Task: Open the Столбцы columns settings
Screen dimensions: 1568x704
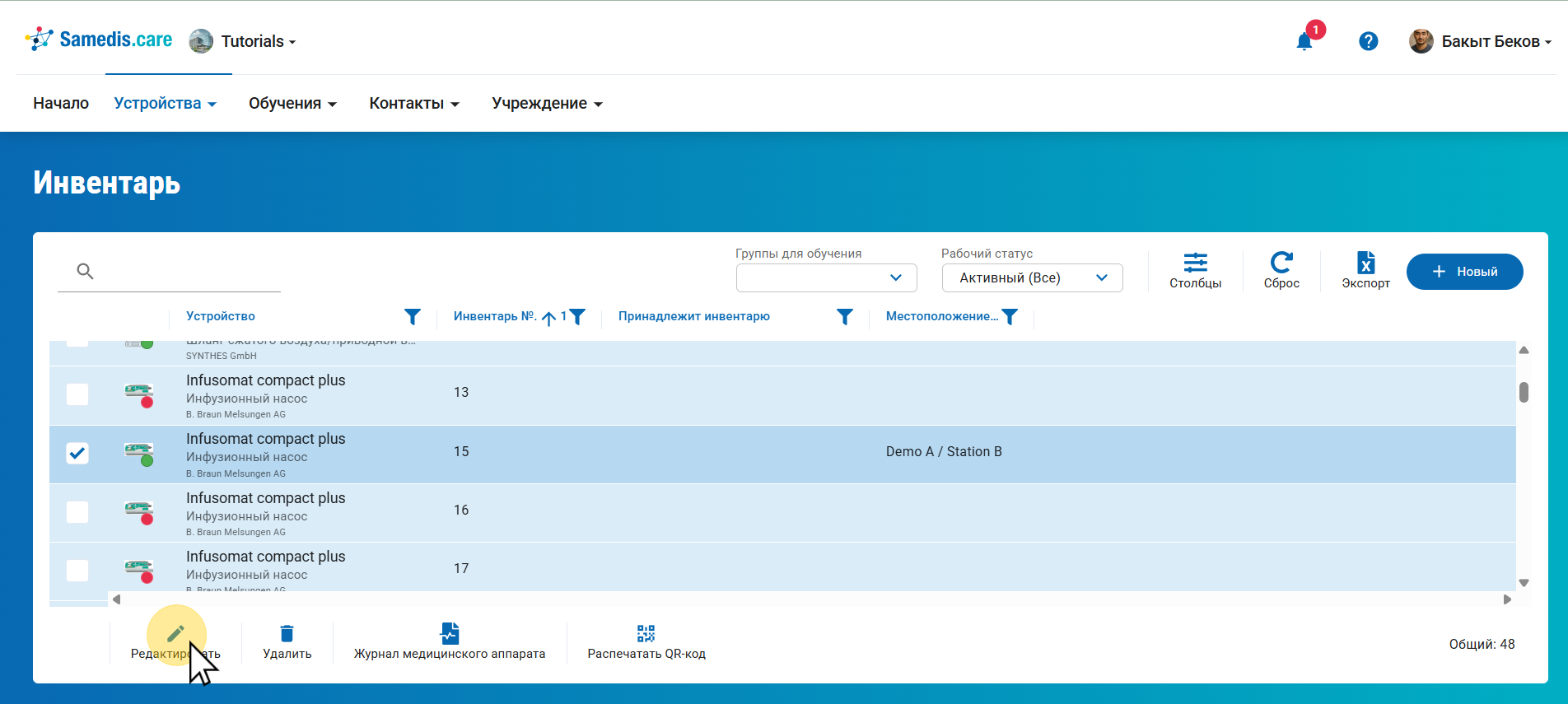Action: tap(1196, 270)
